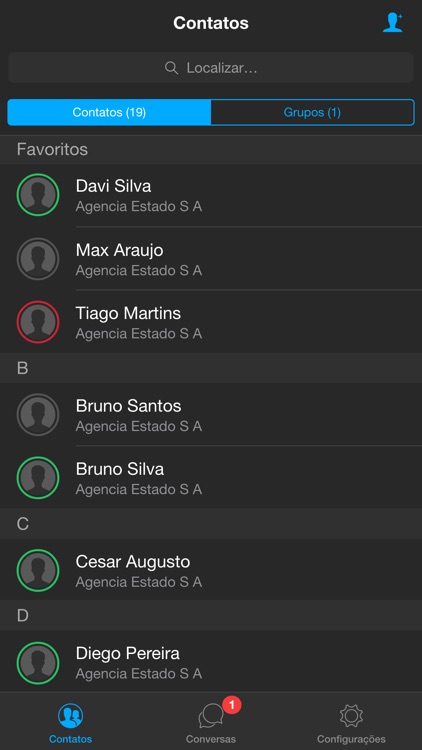The height and width of the screenshot is (750, 422).
Task: Tap Bruno Santos' gray avatar icon
Action: pos(38,415)
